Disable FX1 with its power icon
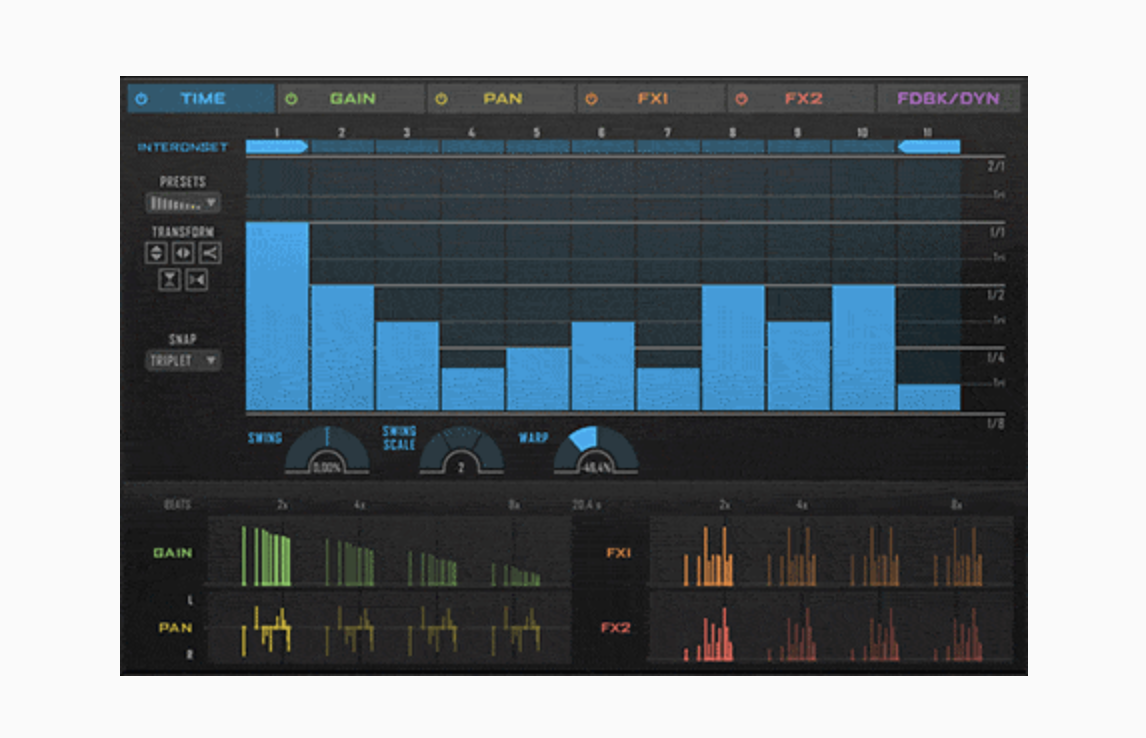 591,99
